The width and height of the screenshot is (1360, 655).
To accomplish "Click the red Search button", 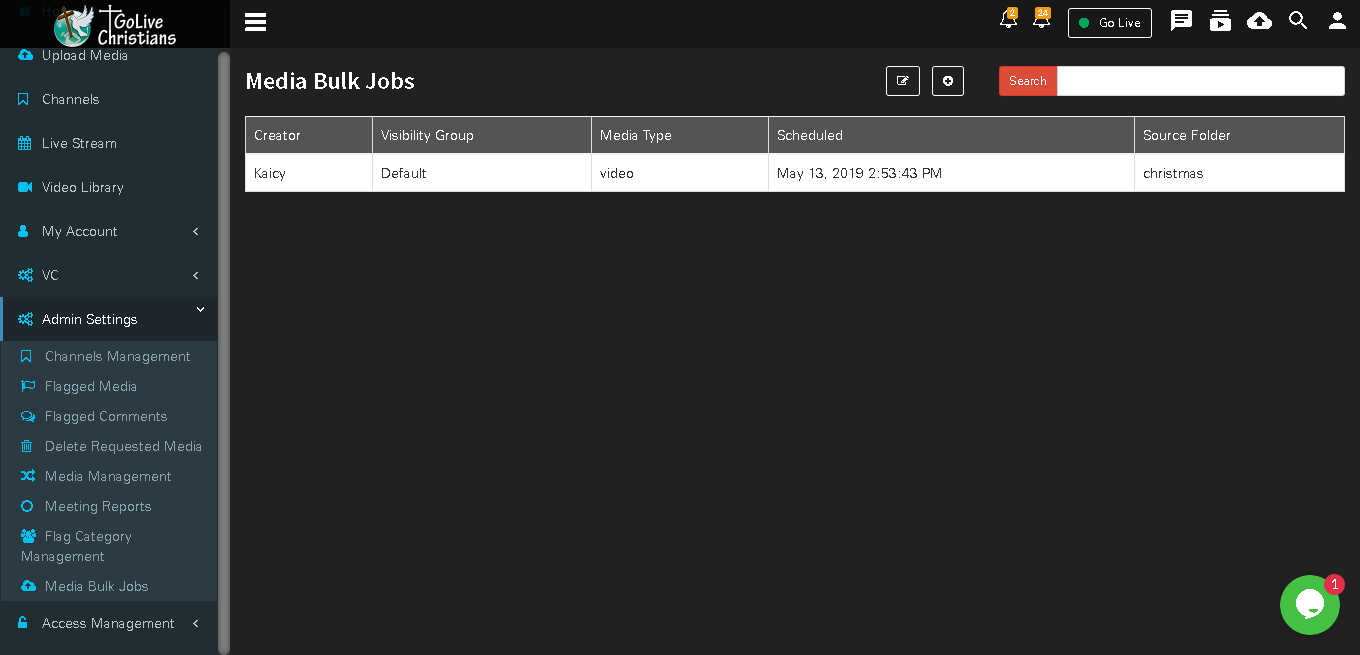I will pyautogui.click(x=1027, y=81).
